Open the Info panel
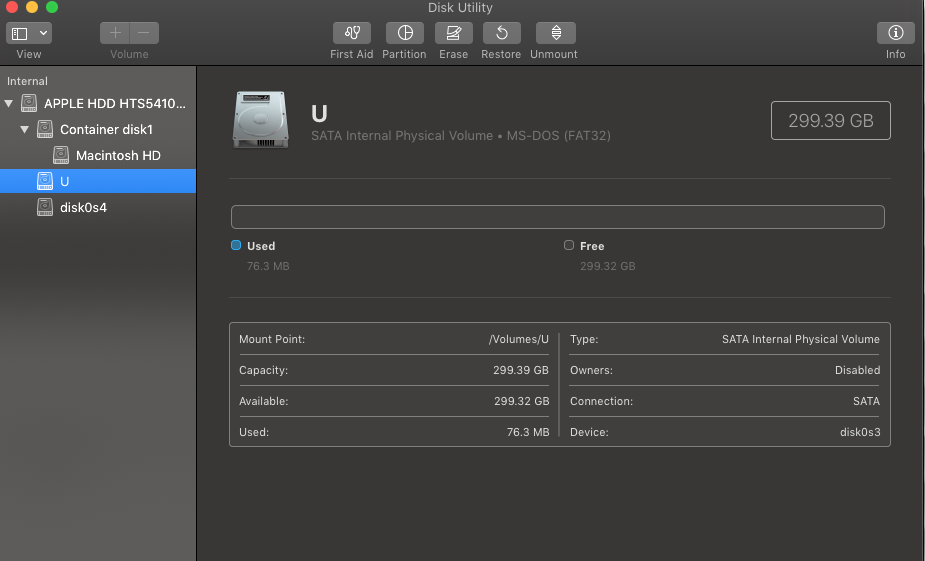Viewport: 925px width, 561px height. [x=895, y=33]
